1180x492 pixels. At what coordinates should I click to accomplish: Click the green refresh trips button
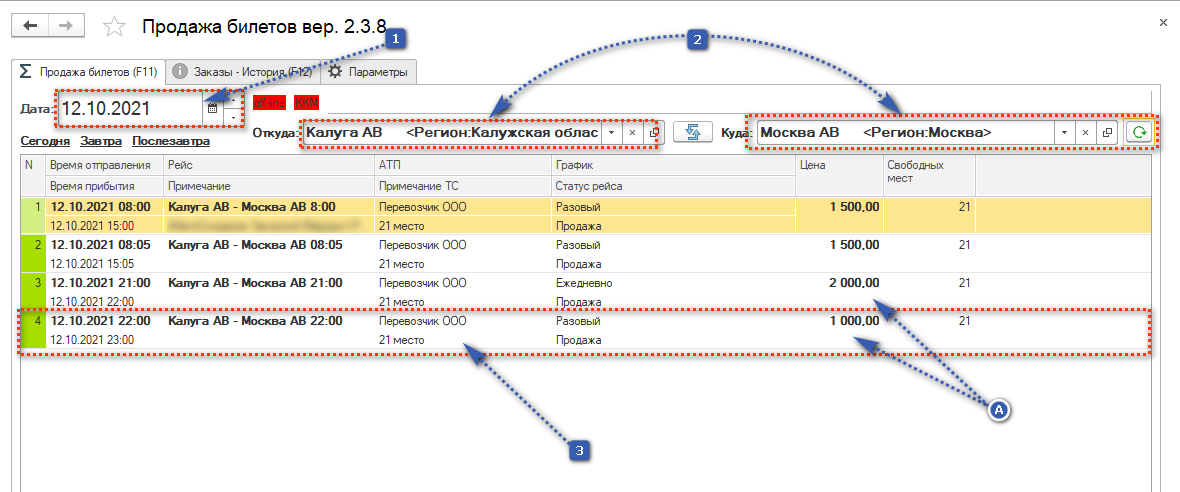coord(1138,132)
